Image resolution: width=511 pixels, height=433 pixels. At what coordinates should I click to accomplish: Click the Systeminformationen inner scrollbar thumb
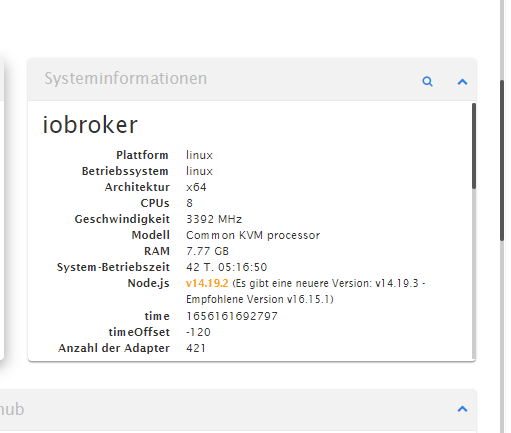point(474,146)
